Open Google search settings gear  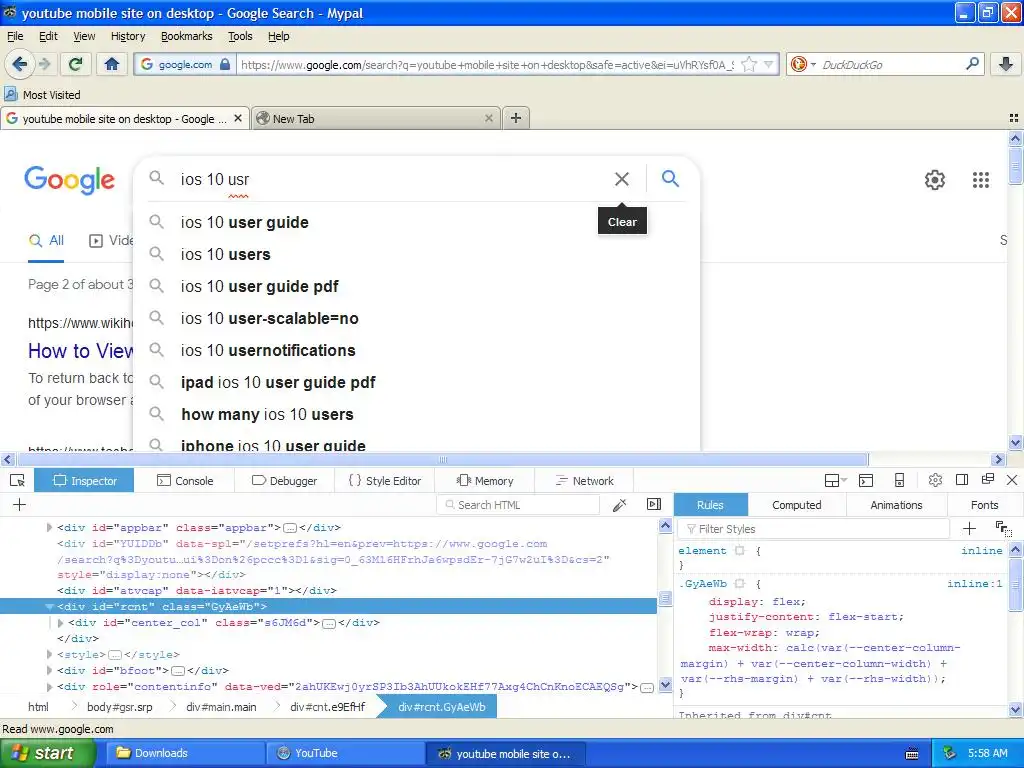click(935, 180)
